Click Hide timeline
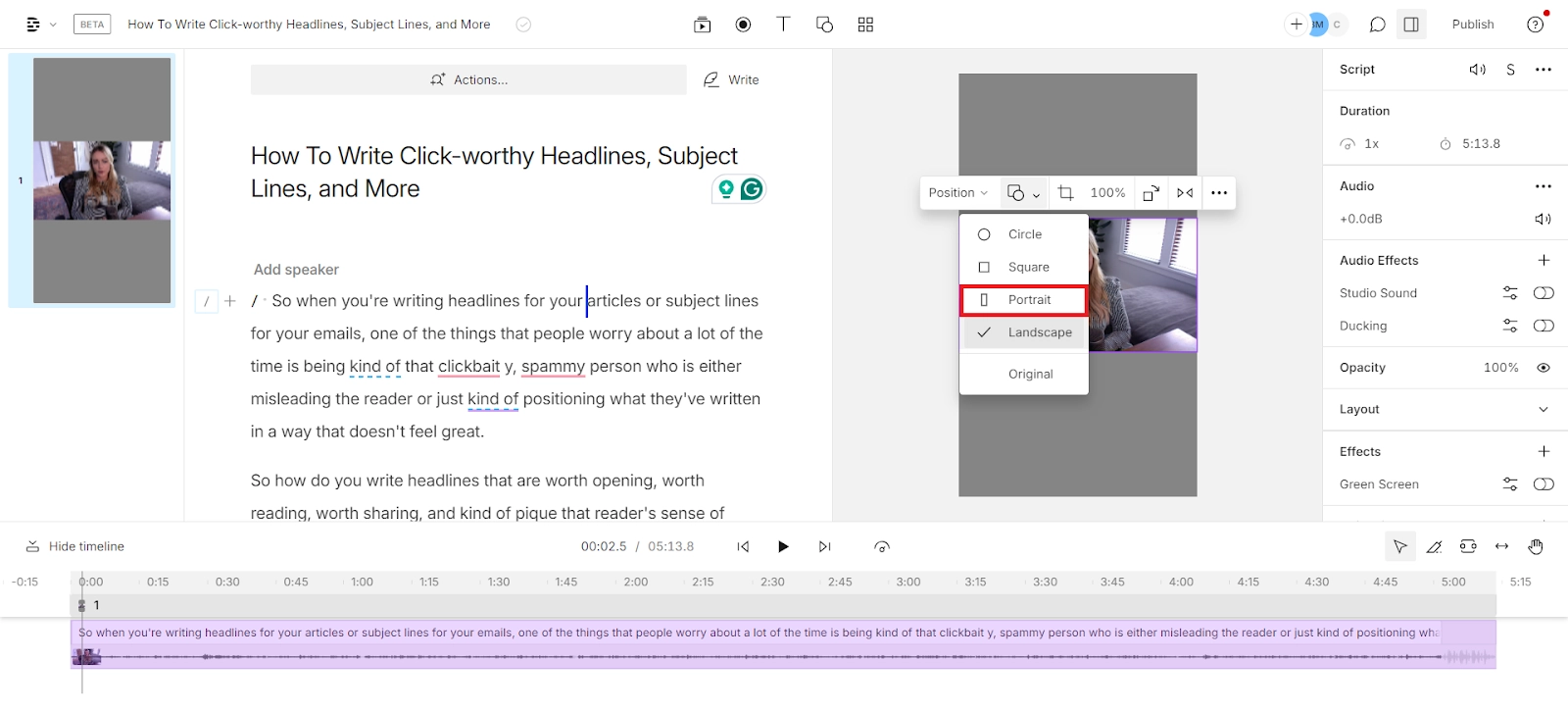 (x=75, y=547)
